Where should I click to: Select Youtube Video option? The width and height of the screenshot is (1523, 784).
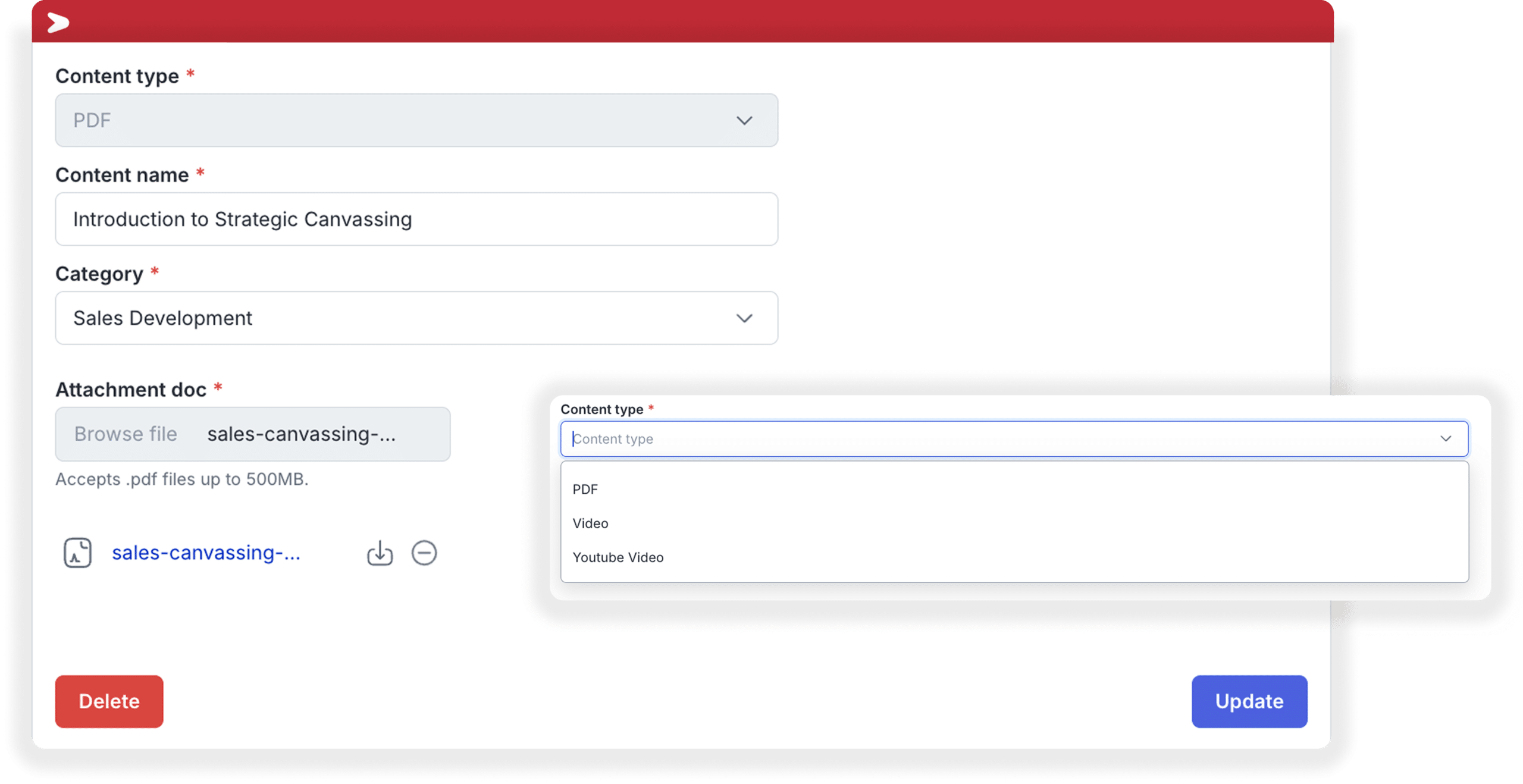(x=618, y=557)
